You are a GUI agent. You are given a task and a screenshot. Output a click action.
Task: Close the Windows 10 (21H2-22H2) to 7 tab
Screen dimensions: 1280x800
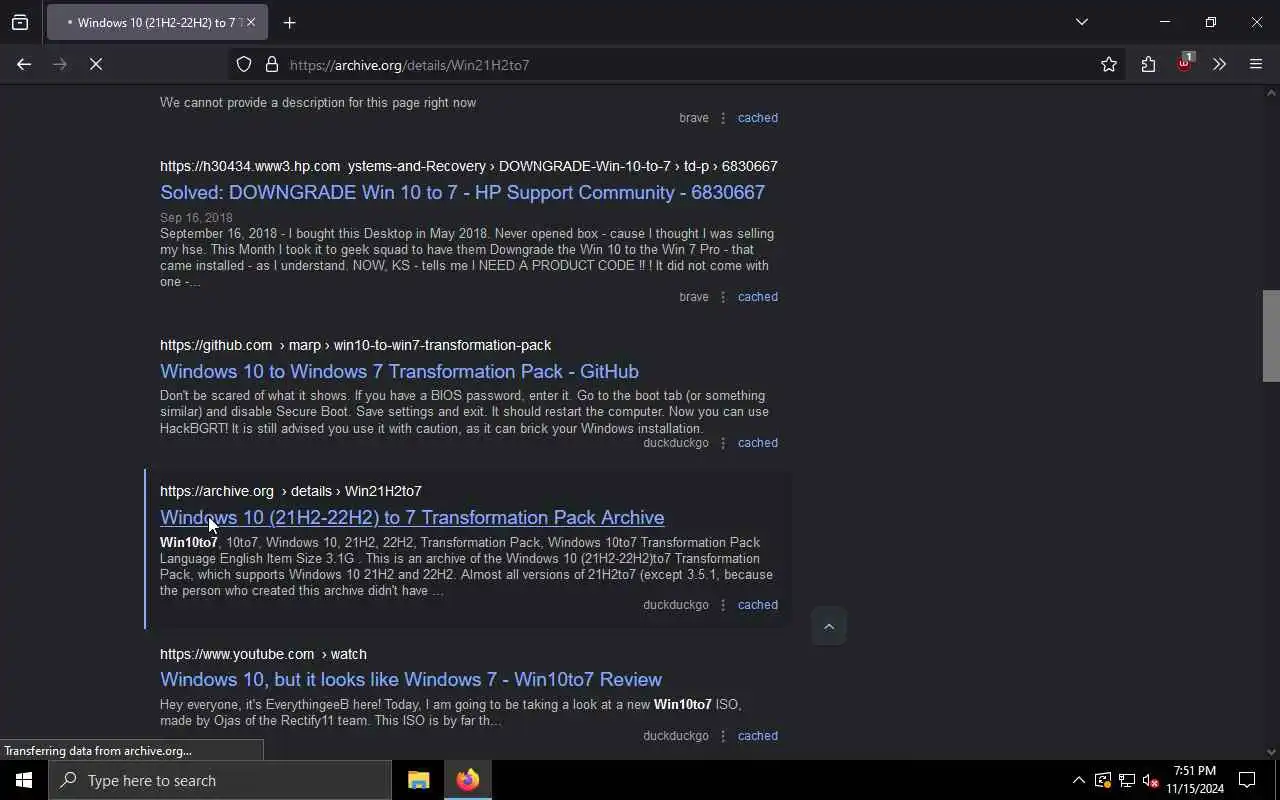pyautogui.click(x=251, y=22)
